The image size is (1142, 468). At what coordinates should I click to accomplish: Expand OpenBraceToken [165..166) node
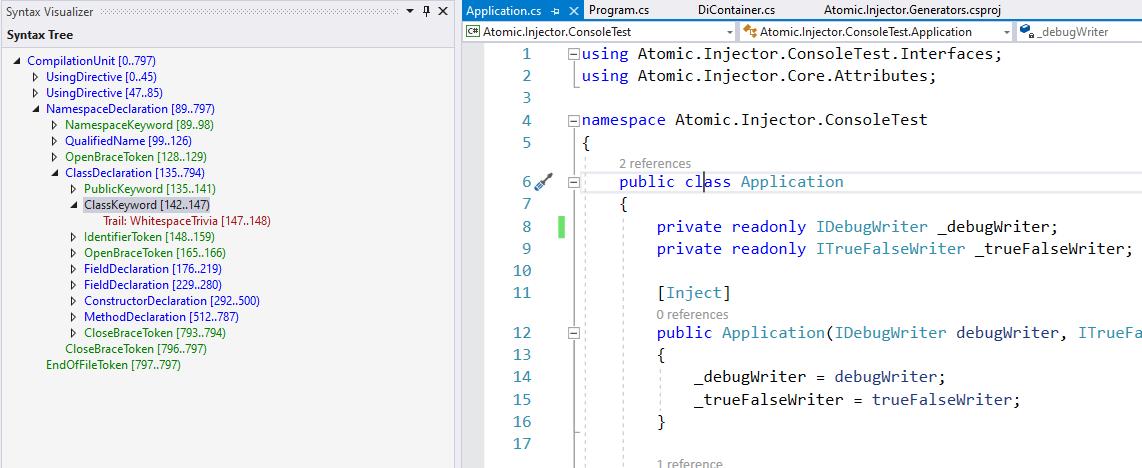(74, 253)
